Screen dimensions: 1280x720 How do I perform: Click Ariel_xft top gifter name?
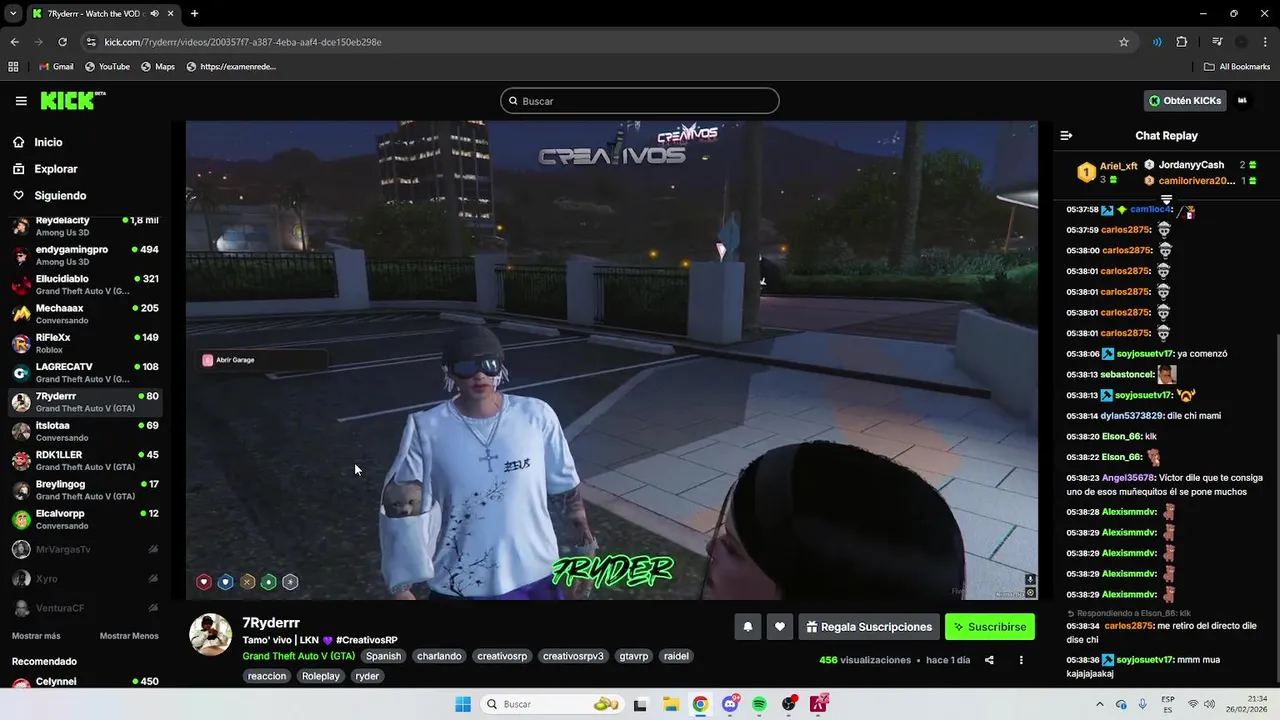point(1119,166)
